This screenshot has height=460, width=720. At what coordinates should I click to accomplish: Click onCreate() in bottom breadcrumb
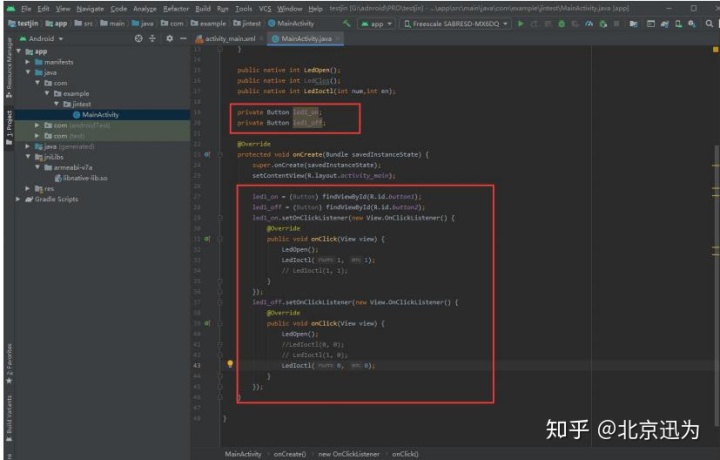[x=290, y=454]
